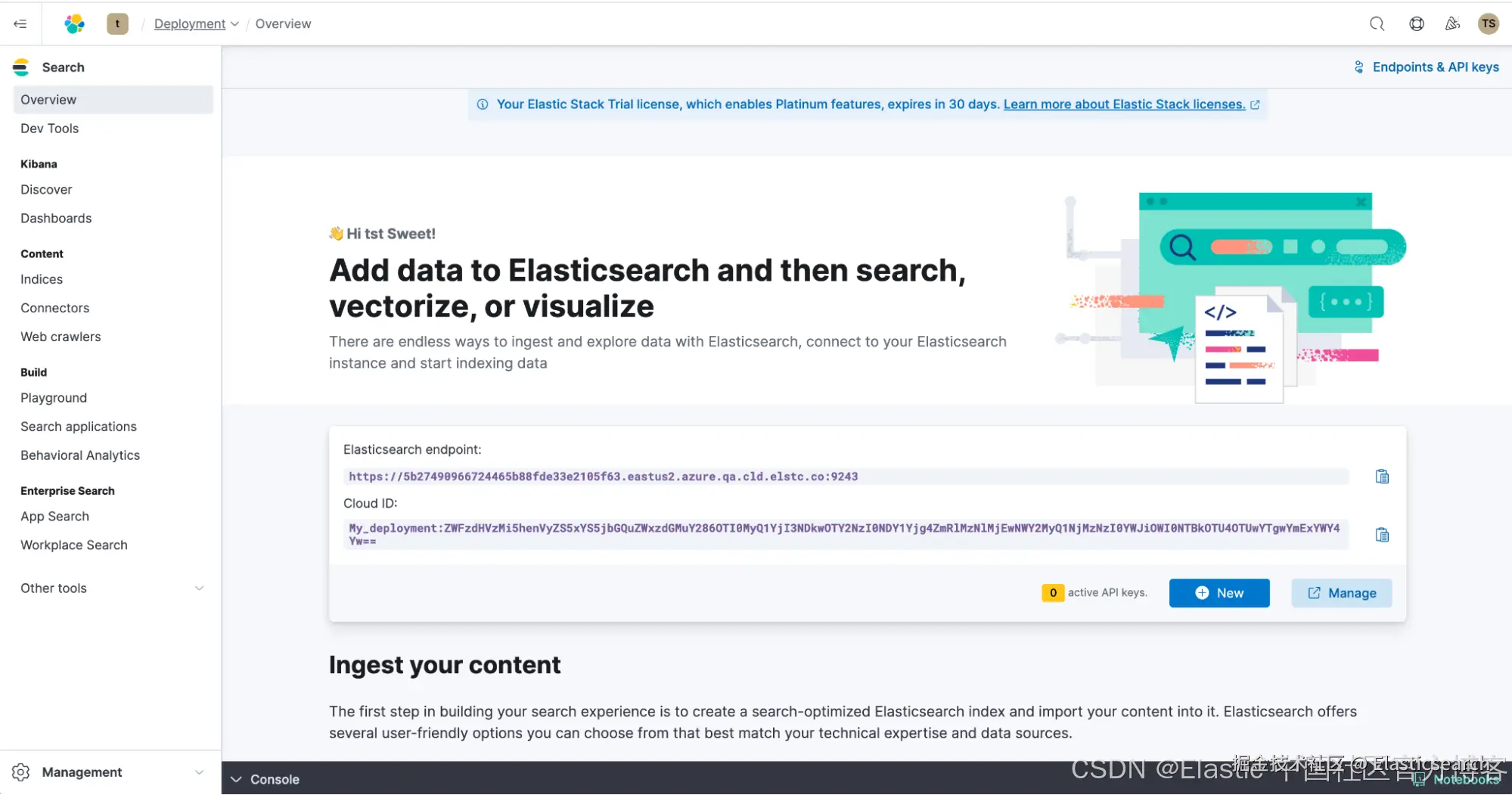Click the Manage API keys button
This screenshot has width=1512, height=795.
click(1341, 593)
